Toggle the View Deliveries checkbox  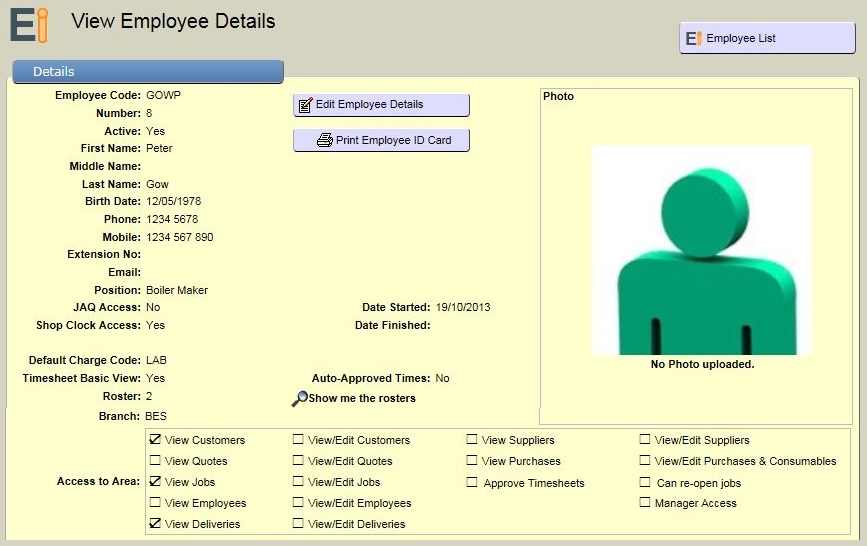[155, 524]
